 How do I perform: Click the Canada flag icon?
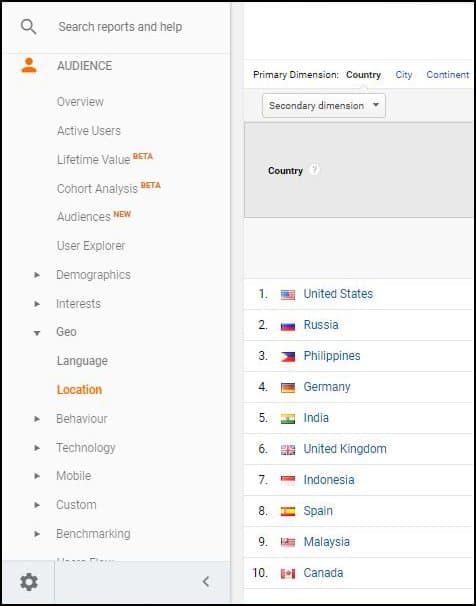[x=288, y=574]
